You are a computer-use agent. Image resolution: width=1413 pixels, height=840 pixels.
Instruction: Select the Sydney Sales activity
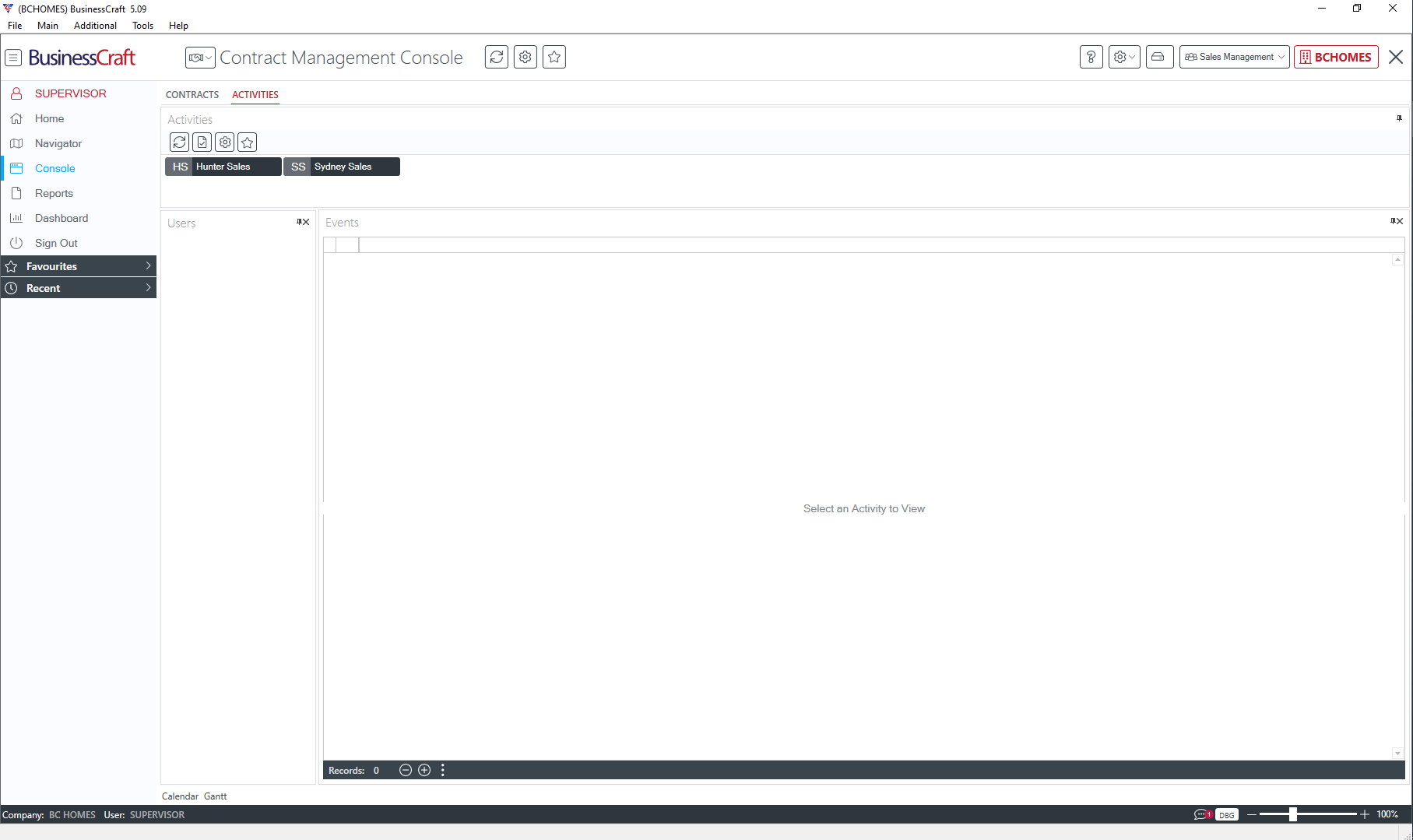click(342, 167)
